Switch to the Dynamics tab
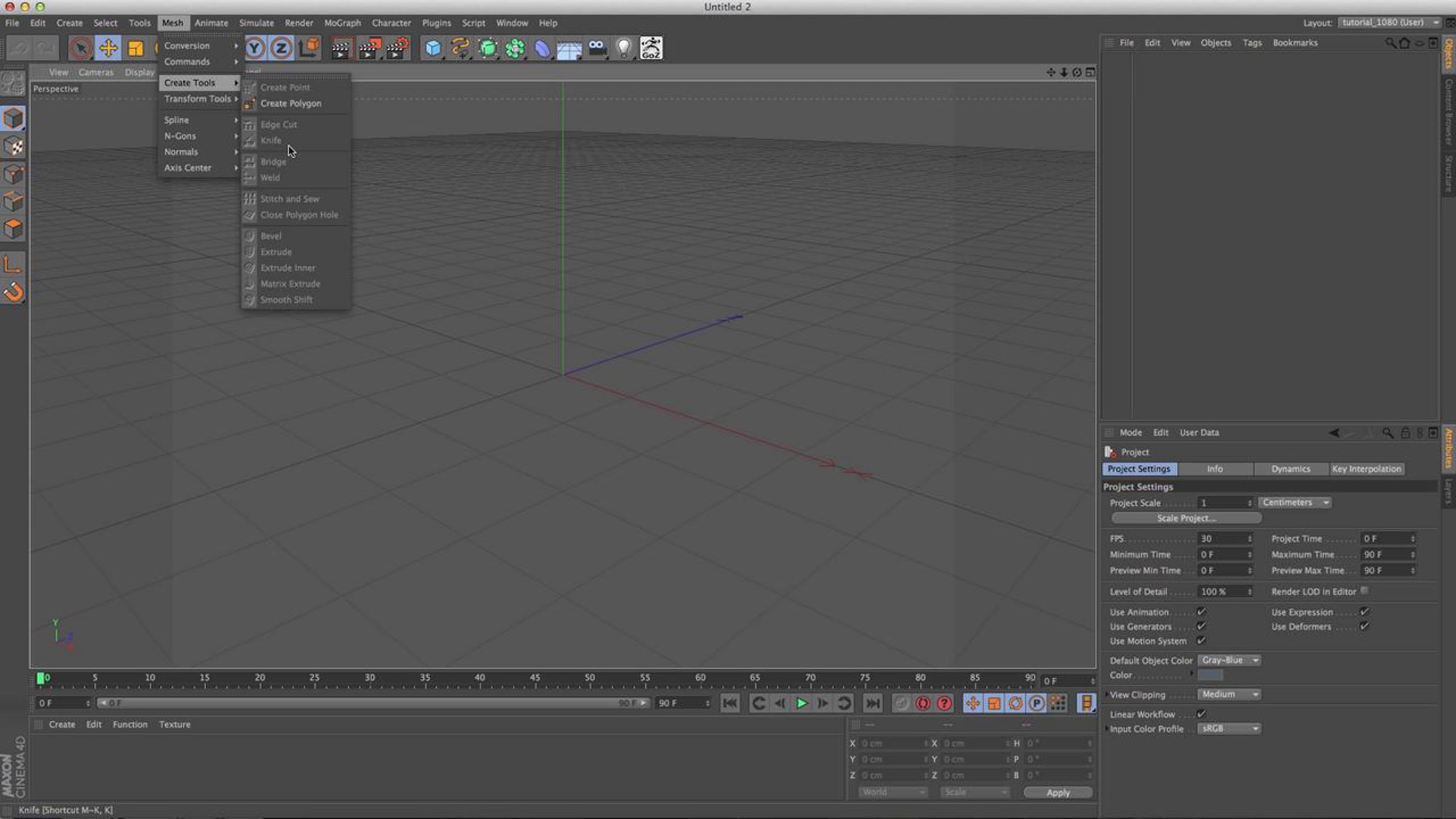This screenshot has width=1456, height=819. pyautogui.click(x=1291, y=469)
